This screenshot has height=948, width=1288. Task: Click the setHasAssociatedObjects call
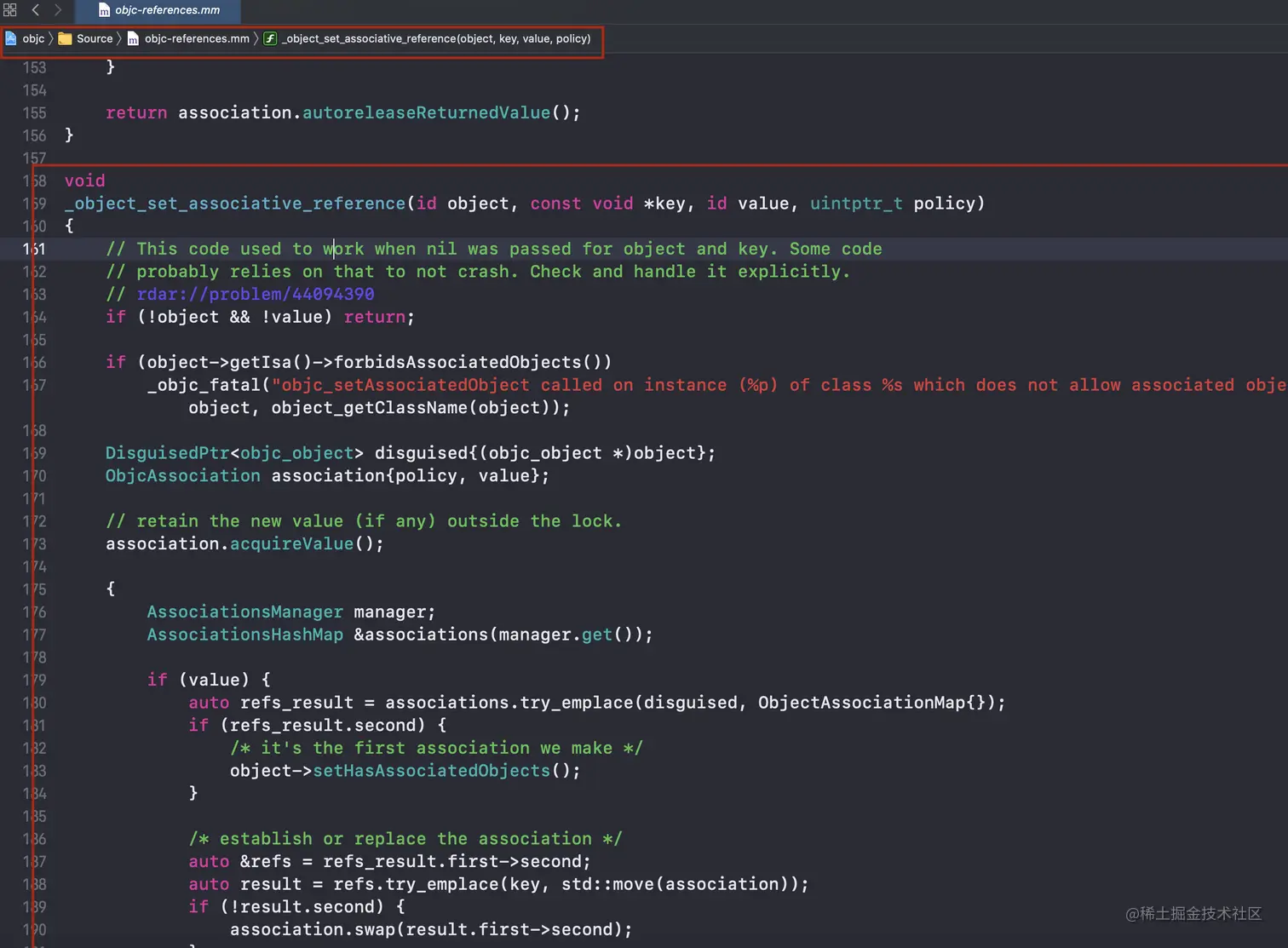pos(432,771)
